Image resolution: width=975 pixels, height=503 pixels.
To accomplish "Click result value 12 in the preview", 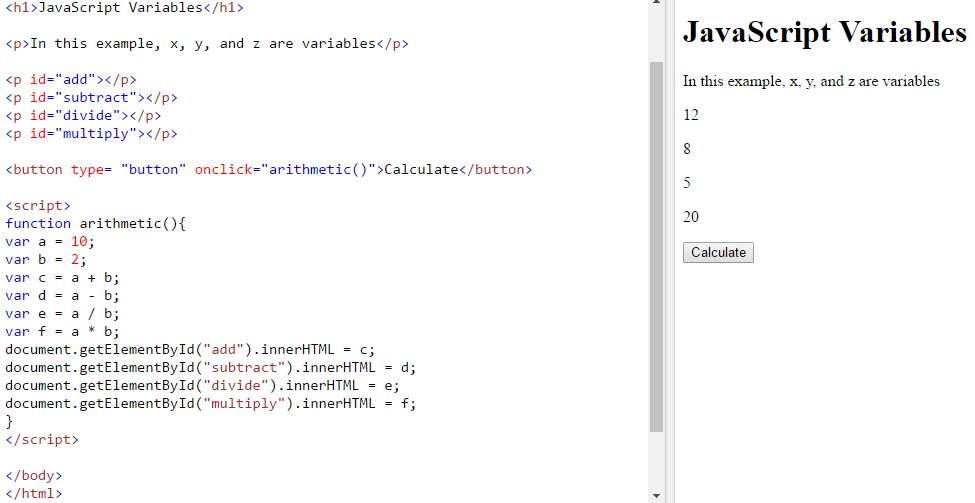I will [x=691, y=115].
